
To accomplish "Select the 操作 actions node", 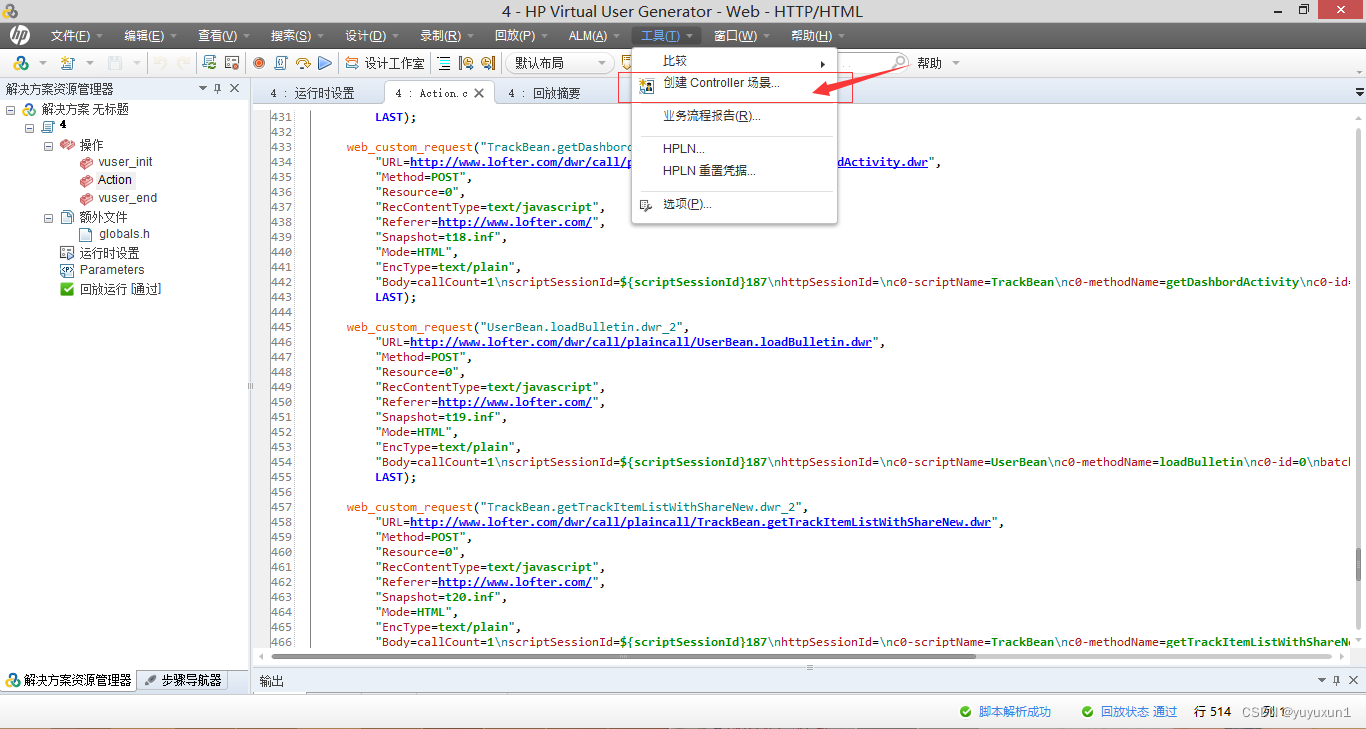I will coord(91,145).
